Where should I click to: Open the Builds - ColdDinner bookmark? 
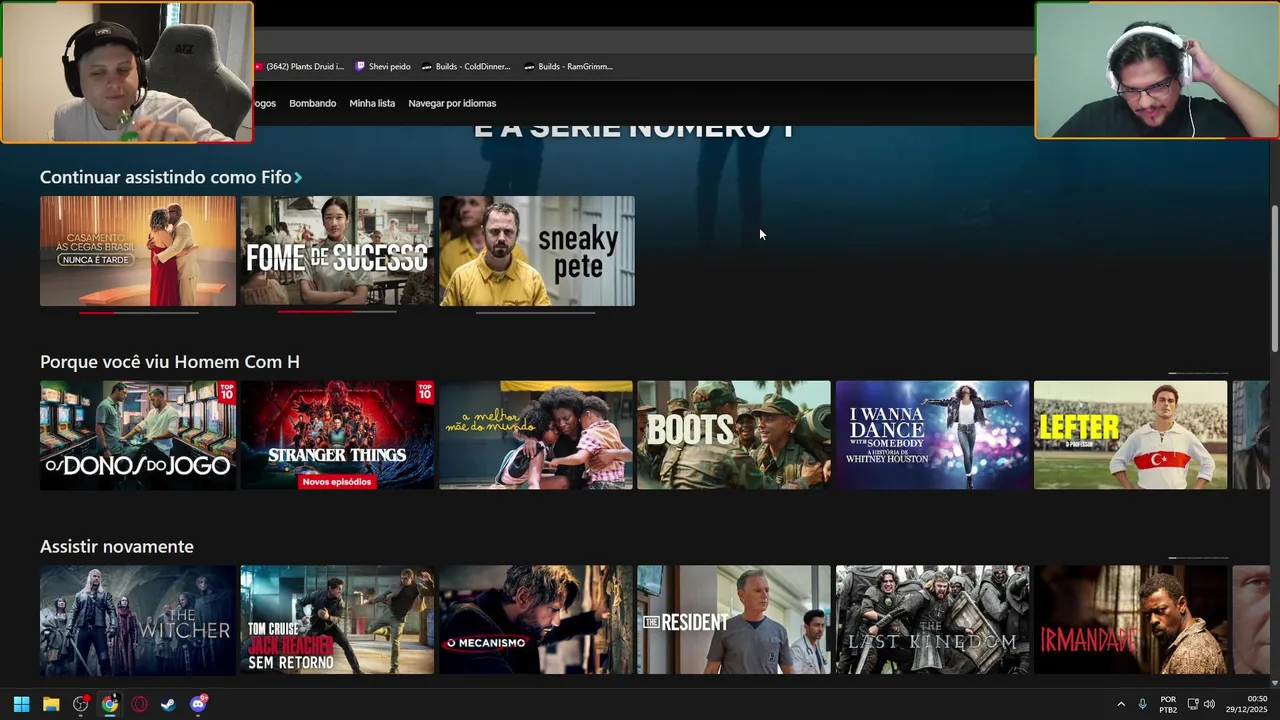click(466, 67)
